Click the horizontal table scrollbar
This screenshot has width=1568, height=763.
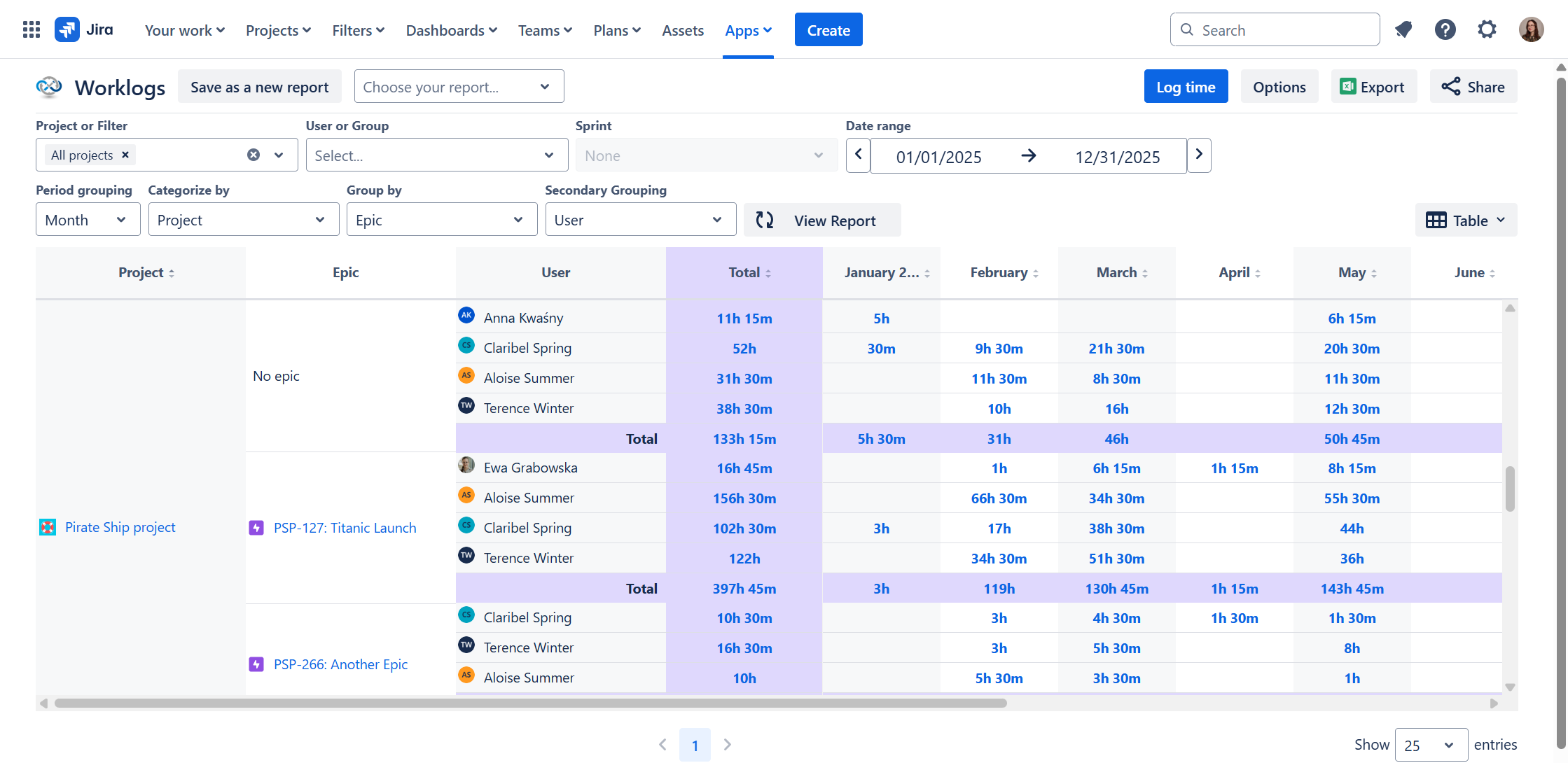[530, 703]
